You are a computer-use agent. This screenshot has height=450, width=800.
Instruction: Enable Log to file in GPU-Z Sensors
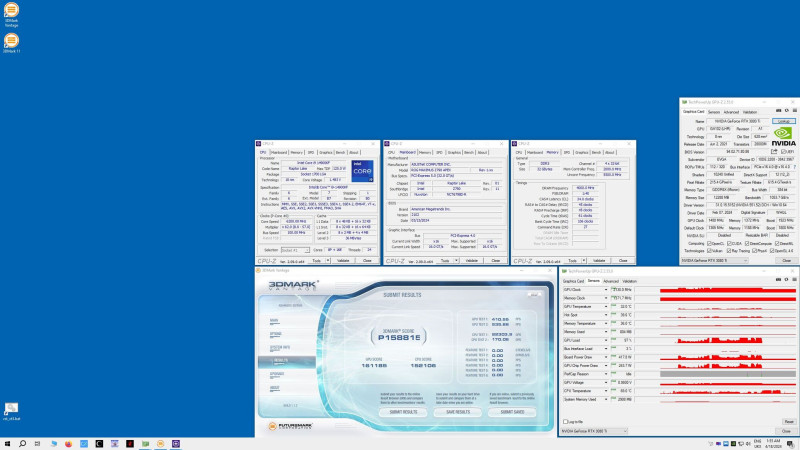click(x=565, y=421)
